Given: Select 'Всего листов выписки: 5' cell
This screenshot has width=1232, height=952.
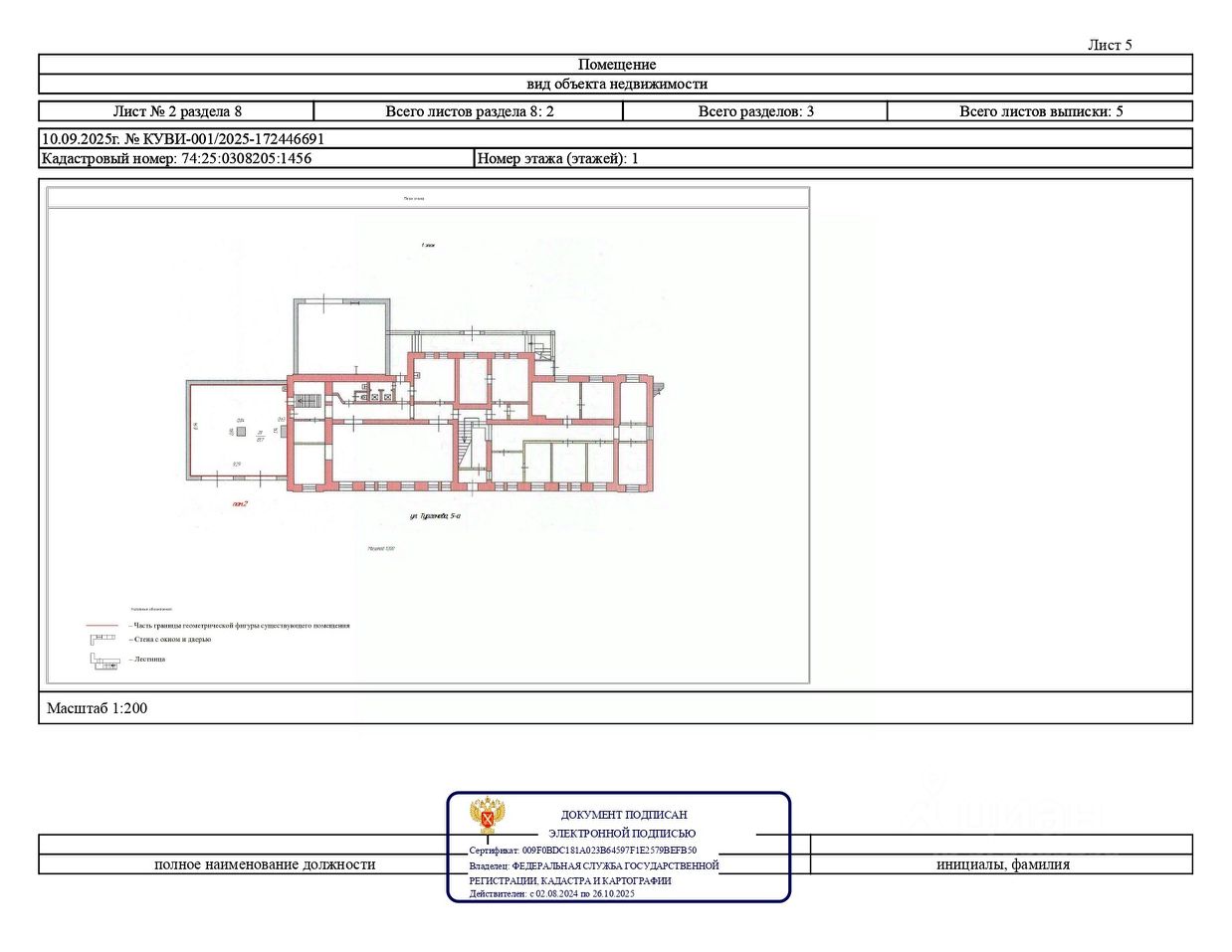Looking at the screenshot, I should 1040,111.
